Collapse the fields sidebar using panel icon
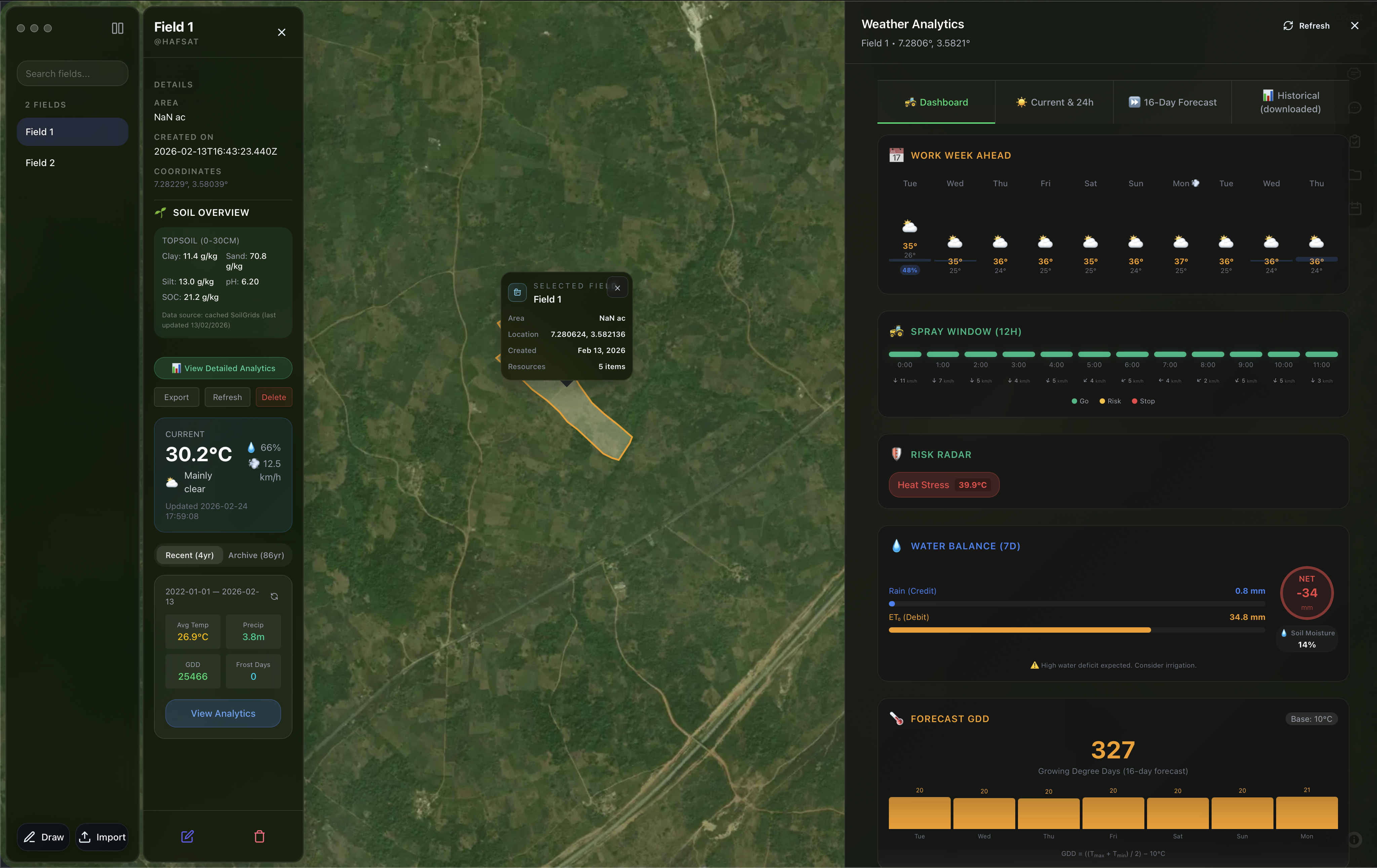This screenshot has height=868, width=1377. pyautogui.click(x=117, y=28)
